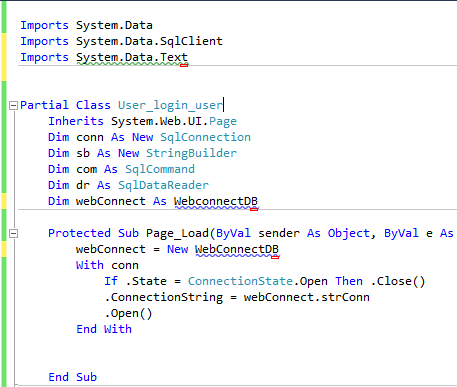The image size is (457, 387).
Task: Click the End Sub statement
Action: tap(73, 377)
